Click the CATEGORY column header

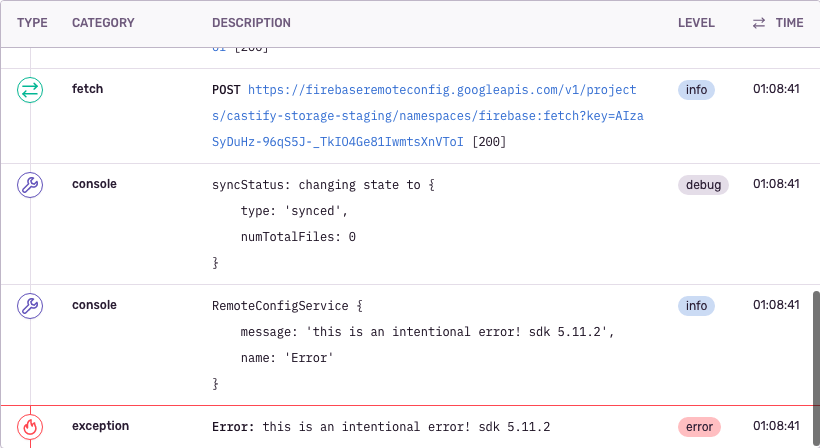pos(103,23)
